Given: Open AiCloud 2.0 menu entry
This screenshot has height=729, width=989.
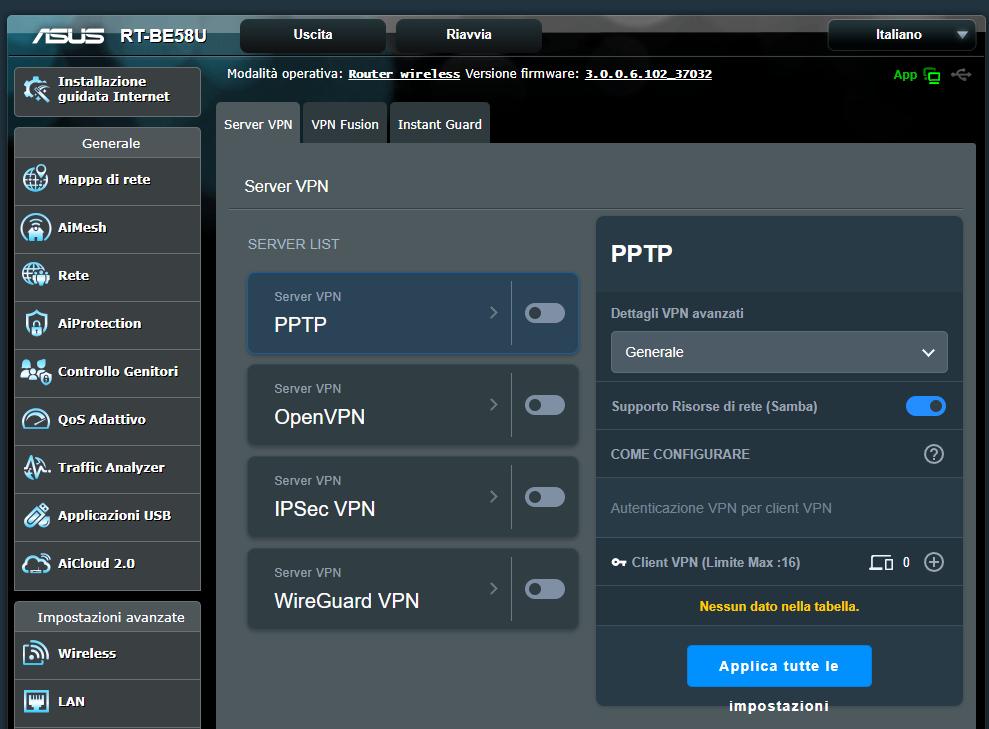Looking at the screenshot, I should (x=107, y=564).
